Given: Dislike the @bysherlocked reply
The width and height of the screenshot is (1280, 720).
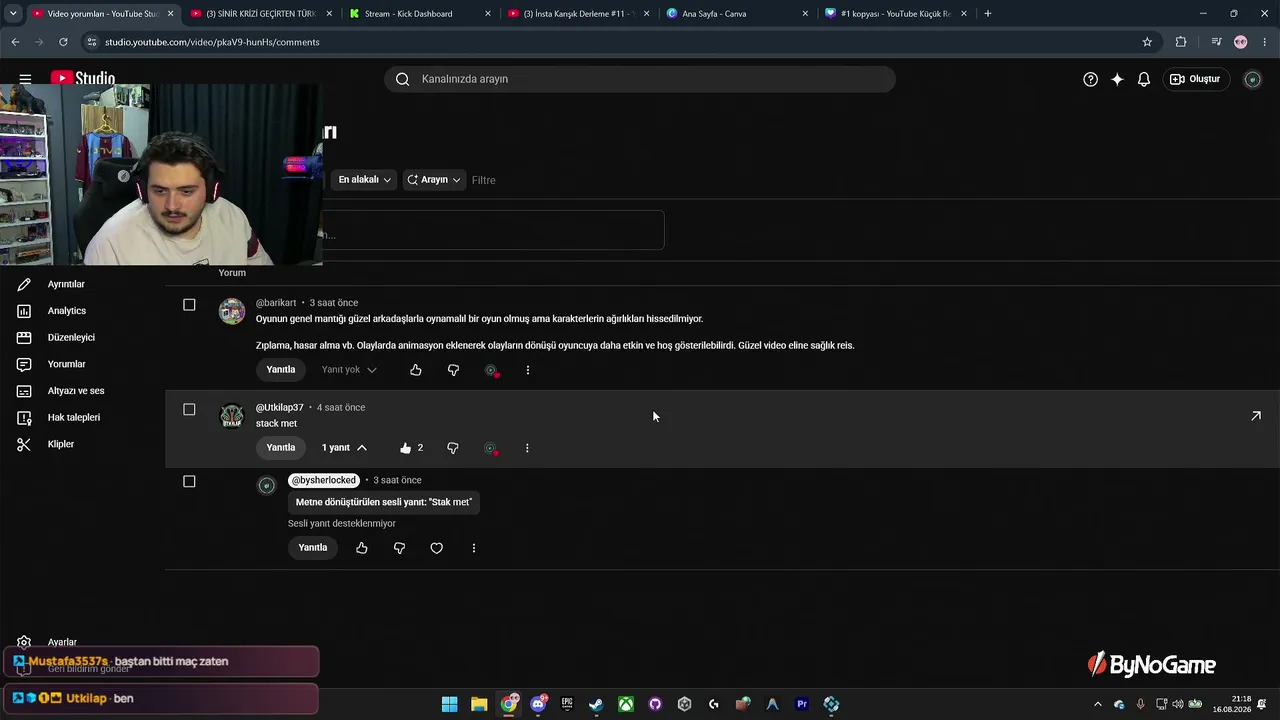Looking at the screenshot, I should [x=399, y=548].
